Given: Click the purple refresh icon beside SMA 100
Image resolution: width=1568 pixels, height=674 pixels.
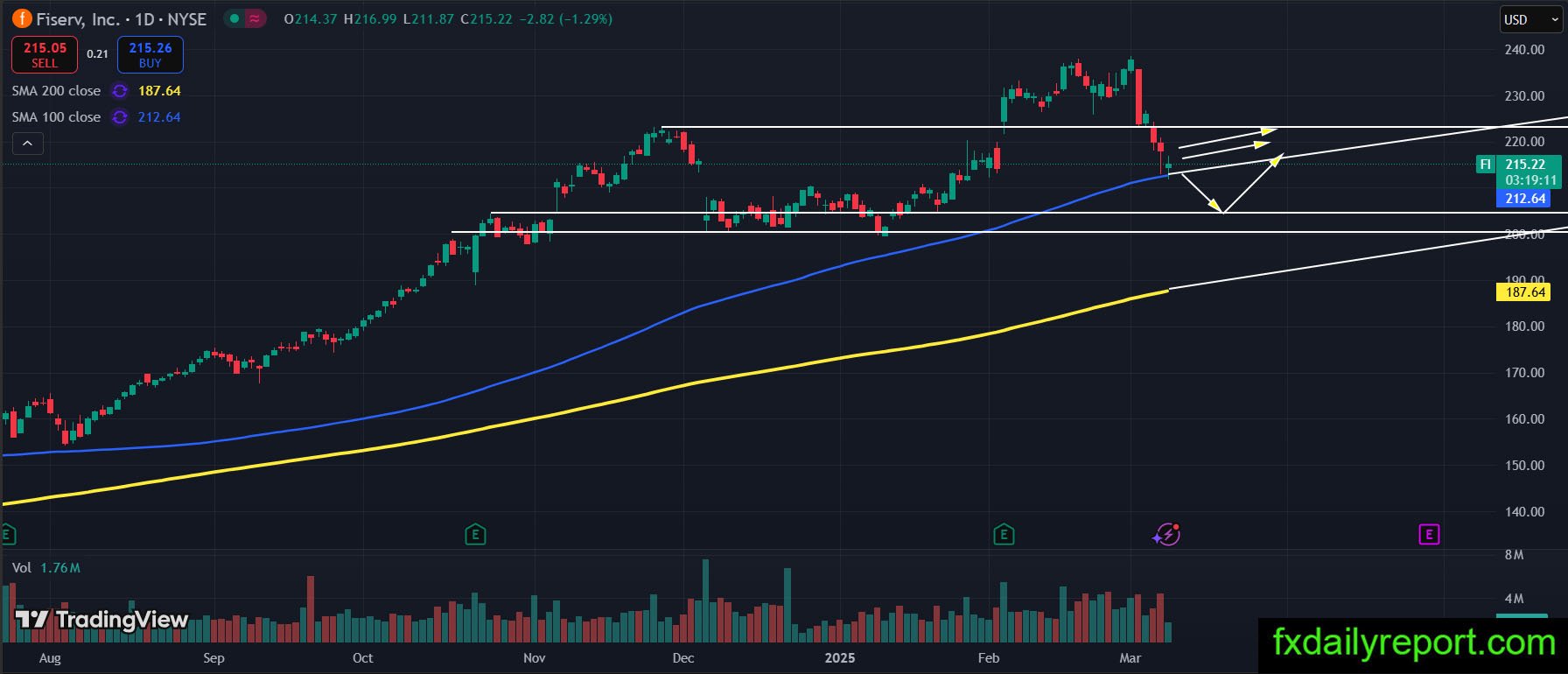Looking at the screenshot, I should 120,117.
